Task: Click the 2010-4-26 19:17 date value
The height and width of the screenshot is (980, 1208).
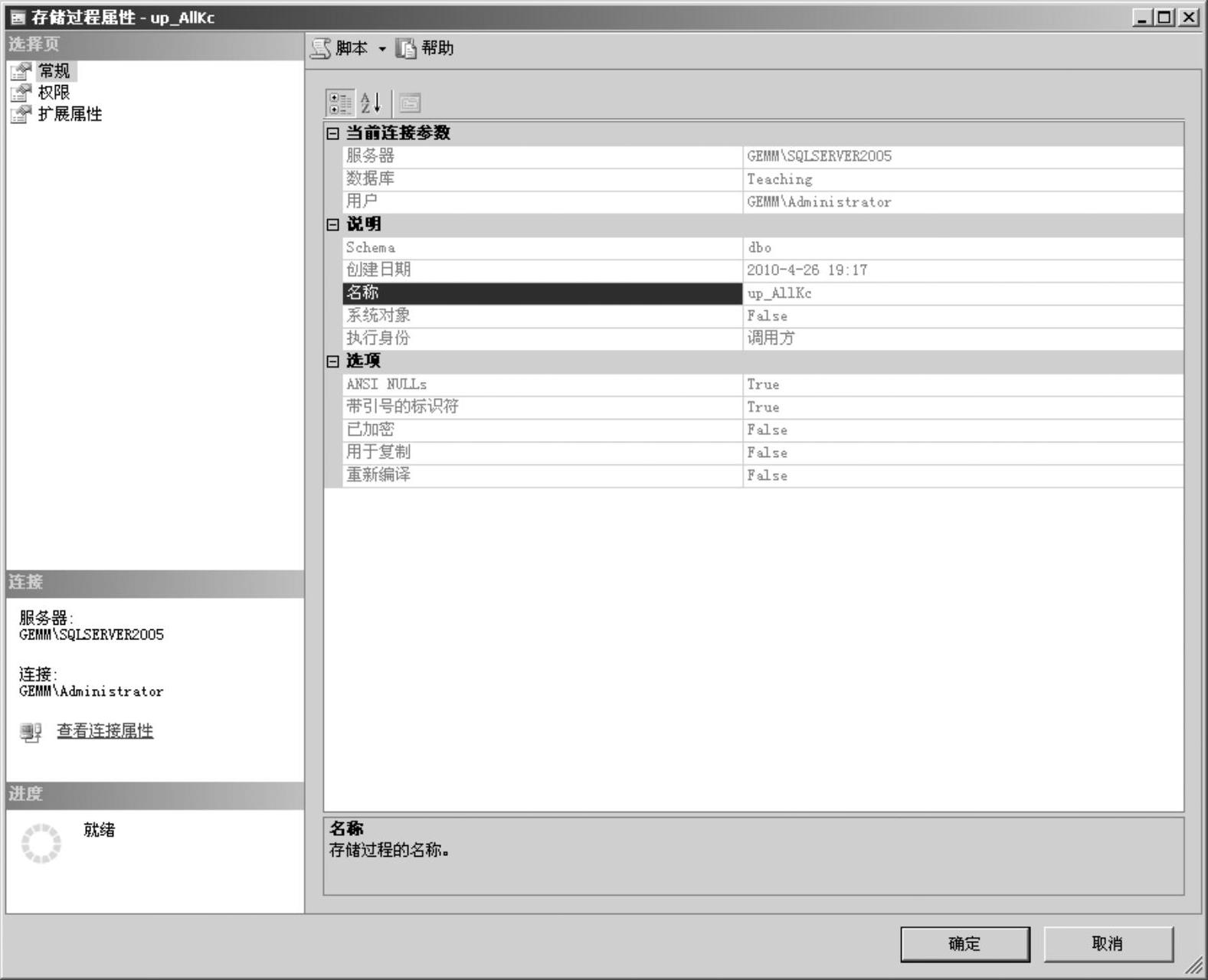Action: coord(807,270)
